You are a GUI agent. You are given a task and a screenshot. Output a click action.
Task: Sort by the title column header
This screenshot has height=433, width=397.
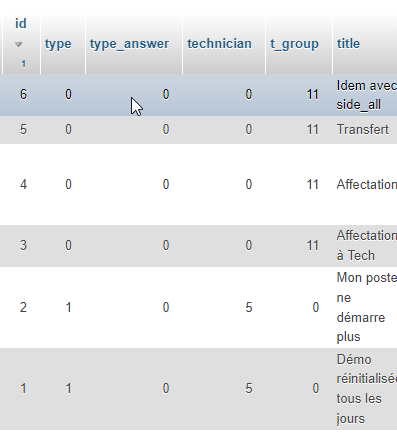pos(348,44)
